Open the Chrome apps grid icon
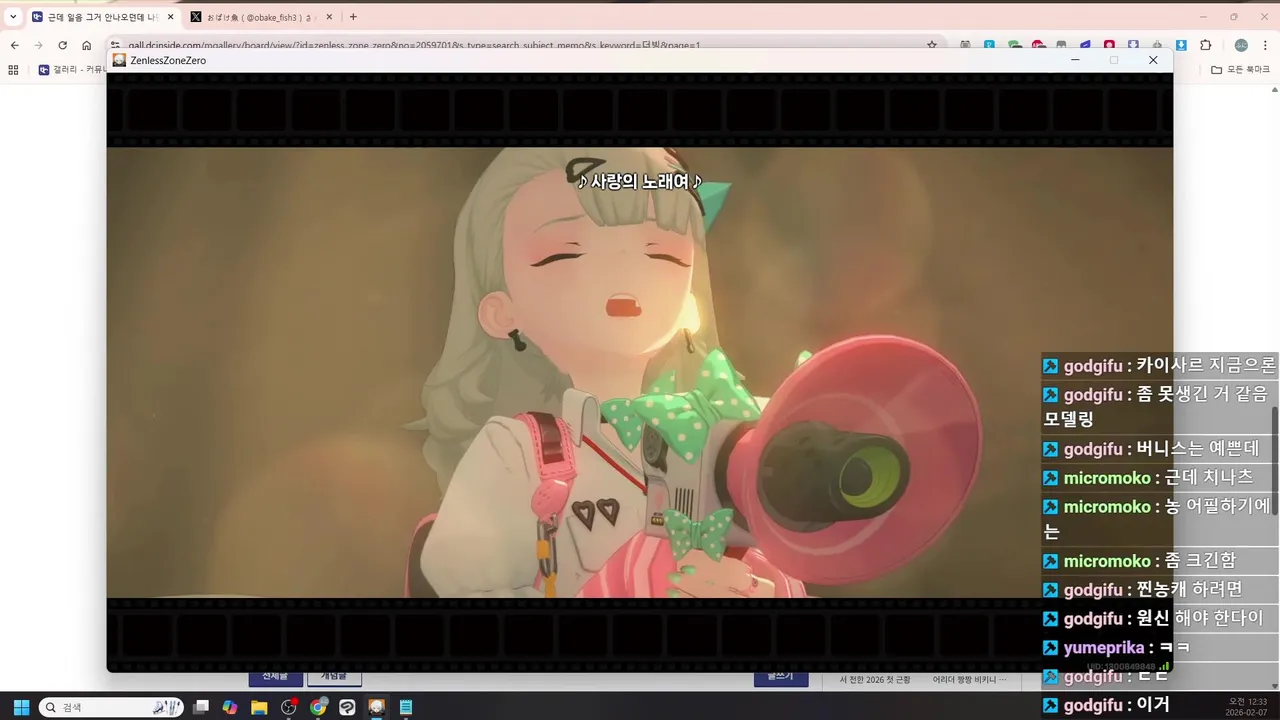This screenshot has height=720, width=1280. 13,70
